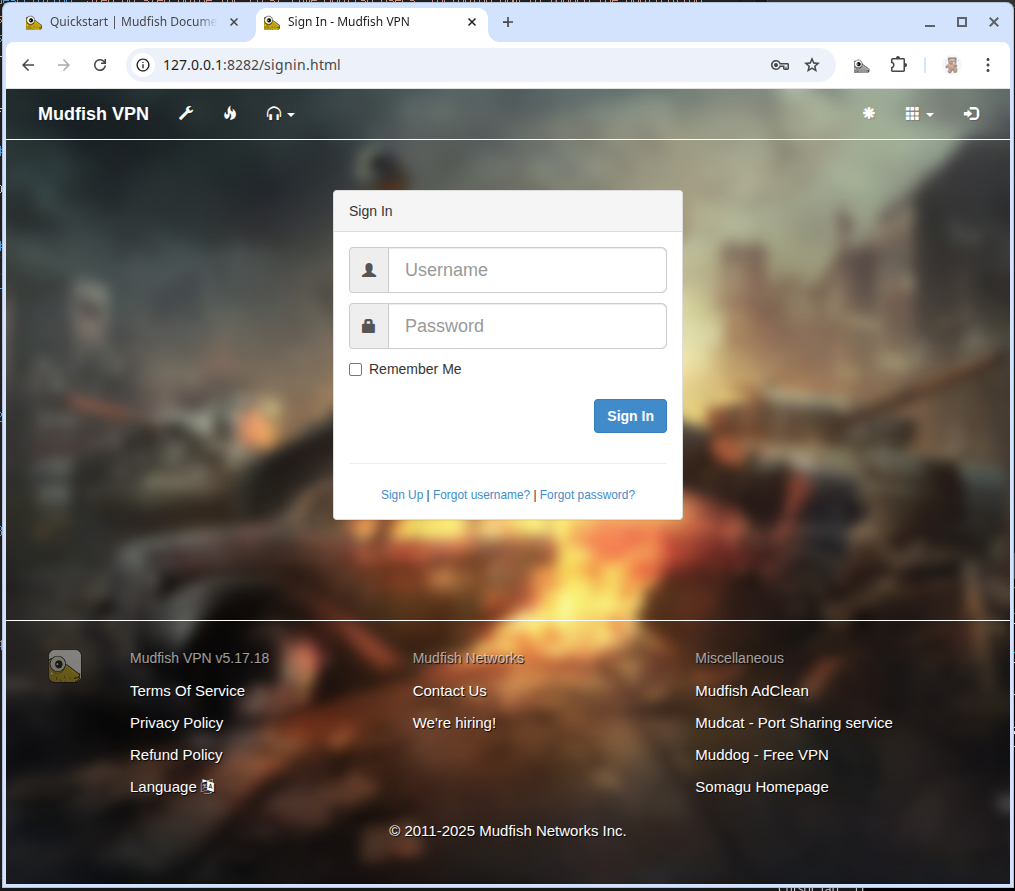The height and width of the screenshot is (891, 1015).
Task: Follow the Forgot username? link
Action: (x=481, y=495)
